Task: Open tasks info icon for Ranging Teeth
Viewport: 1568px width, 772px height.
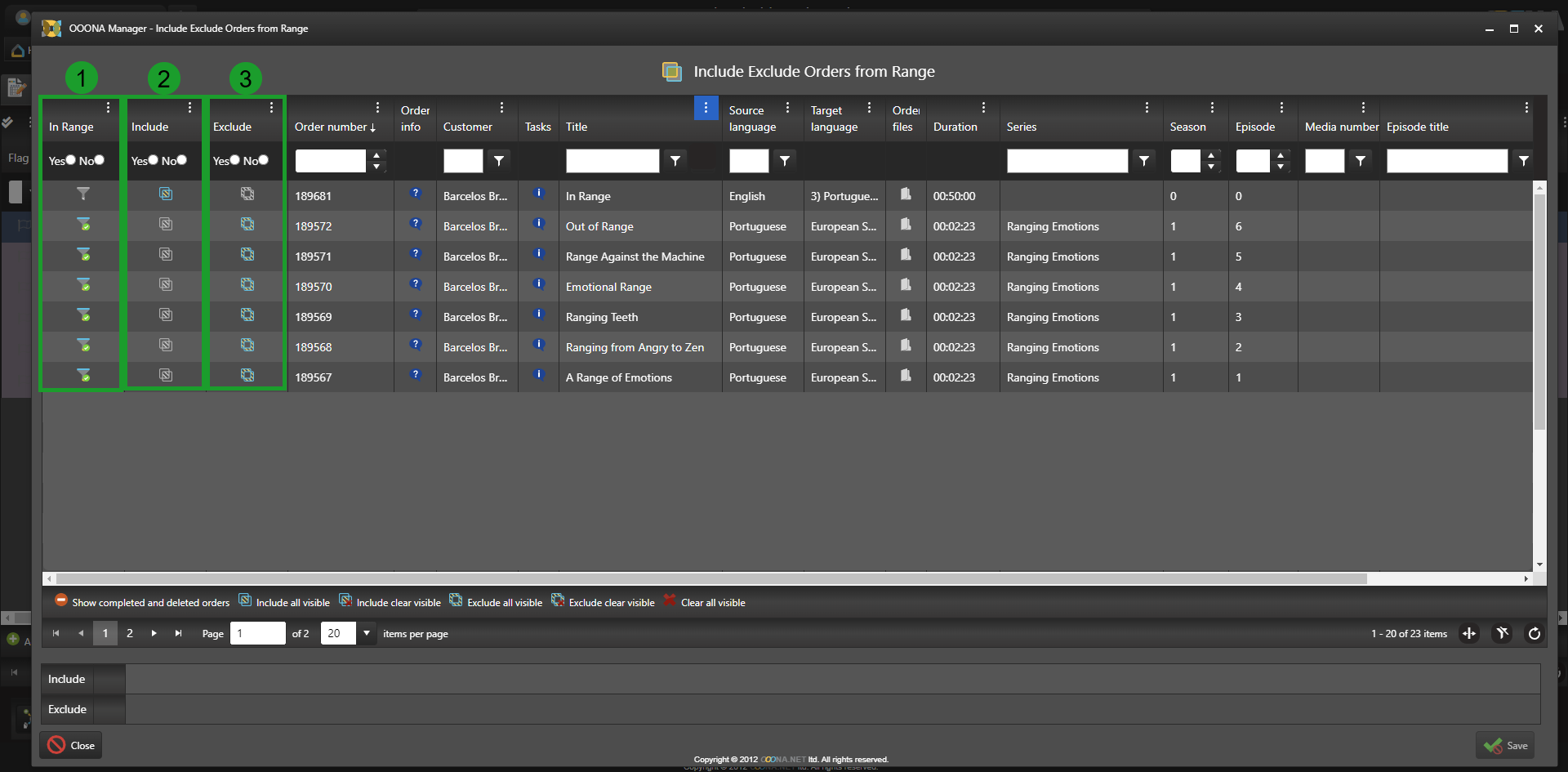Action: [538, 315]
